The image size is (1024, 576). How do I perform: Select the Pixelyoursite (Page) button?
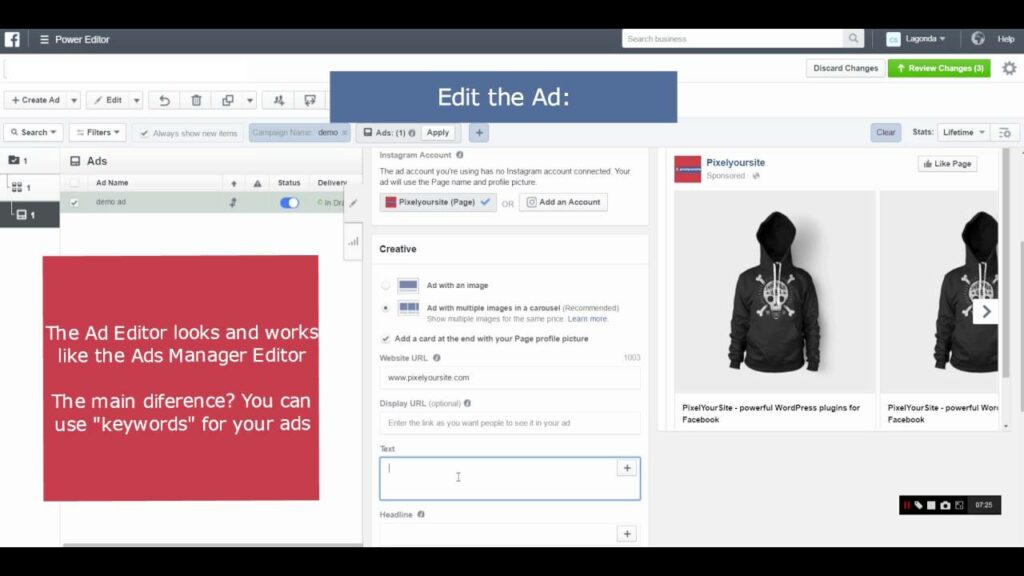438,202
